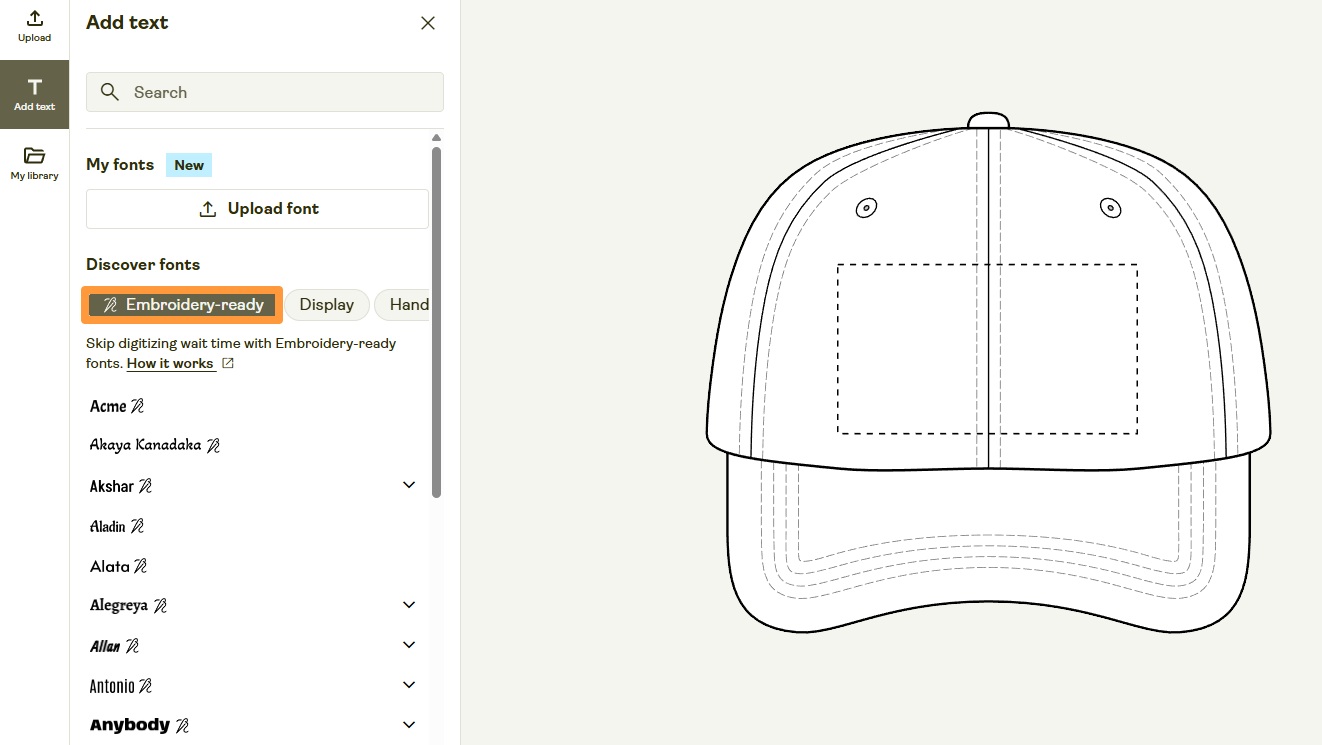
Task: Open the My library tab
Action: tap(34, 163)
